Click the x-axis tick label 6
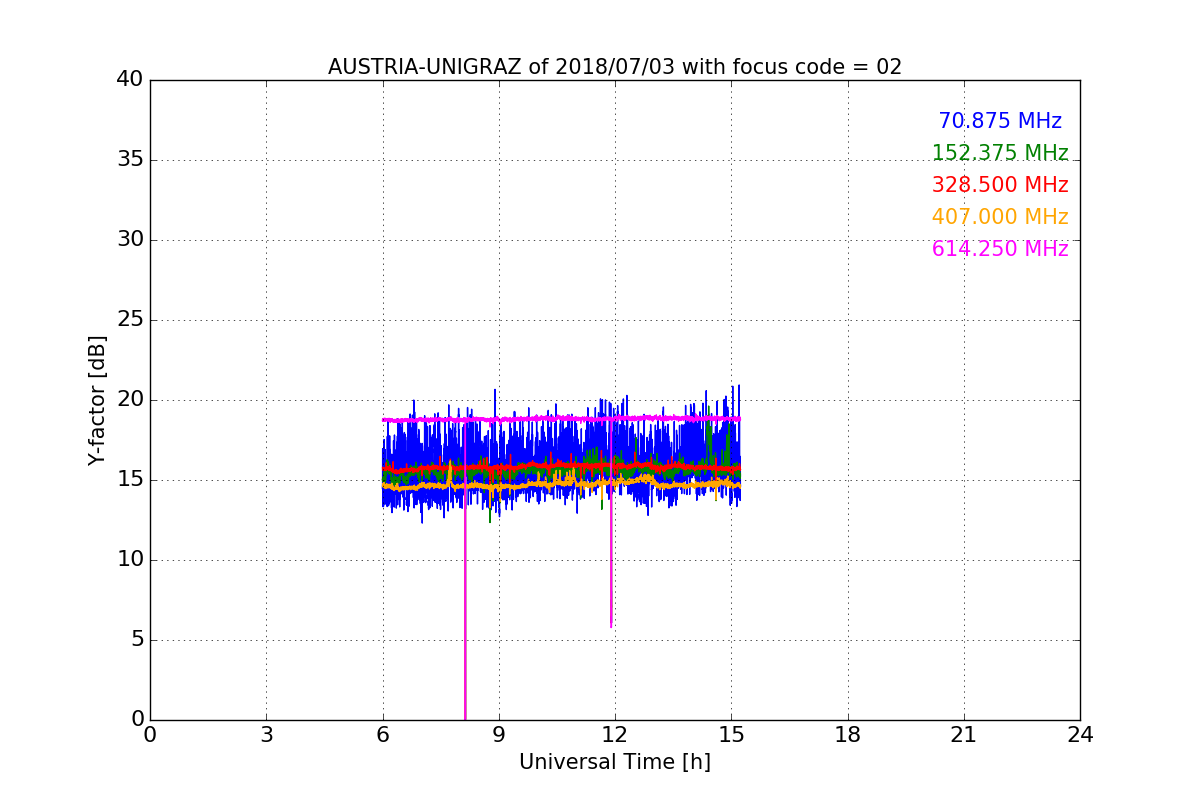The image size is (1200, 800). coord(382,735)
